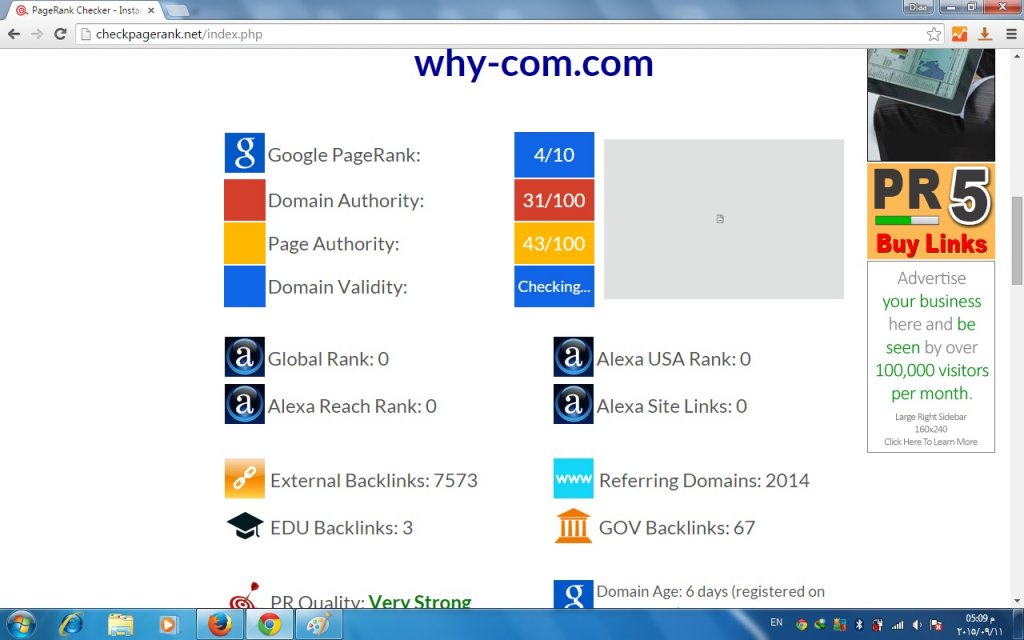Click the Alexa USA Rank: 0 text
This screenshot has height=640, width=1024.
673,359
